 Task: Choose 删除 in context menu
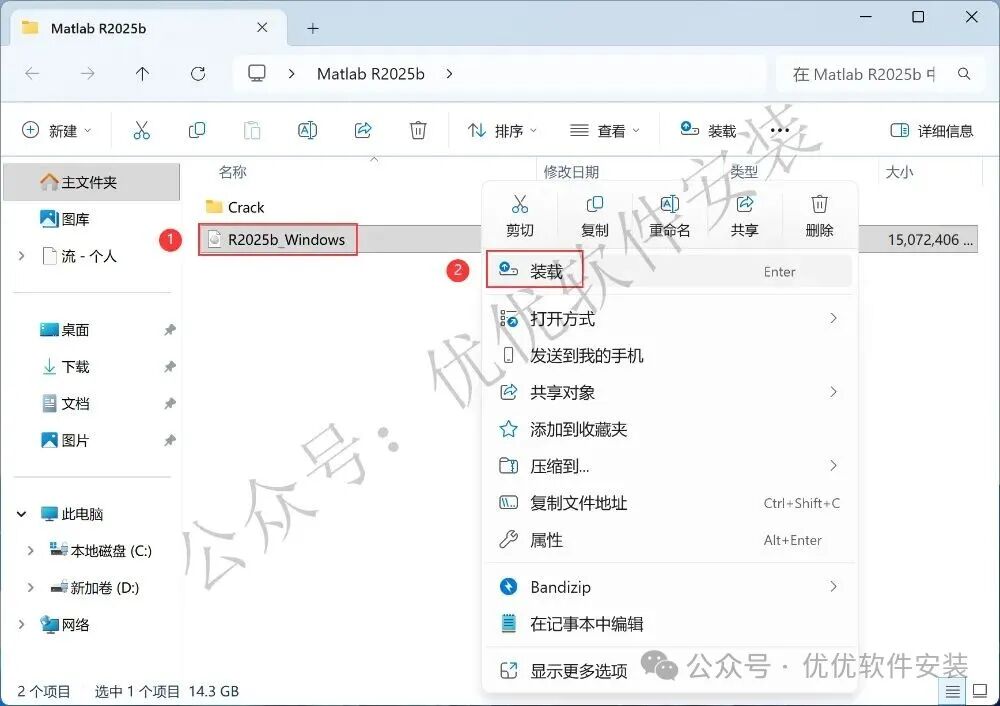tap(820, 216)
